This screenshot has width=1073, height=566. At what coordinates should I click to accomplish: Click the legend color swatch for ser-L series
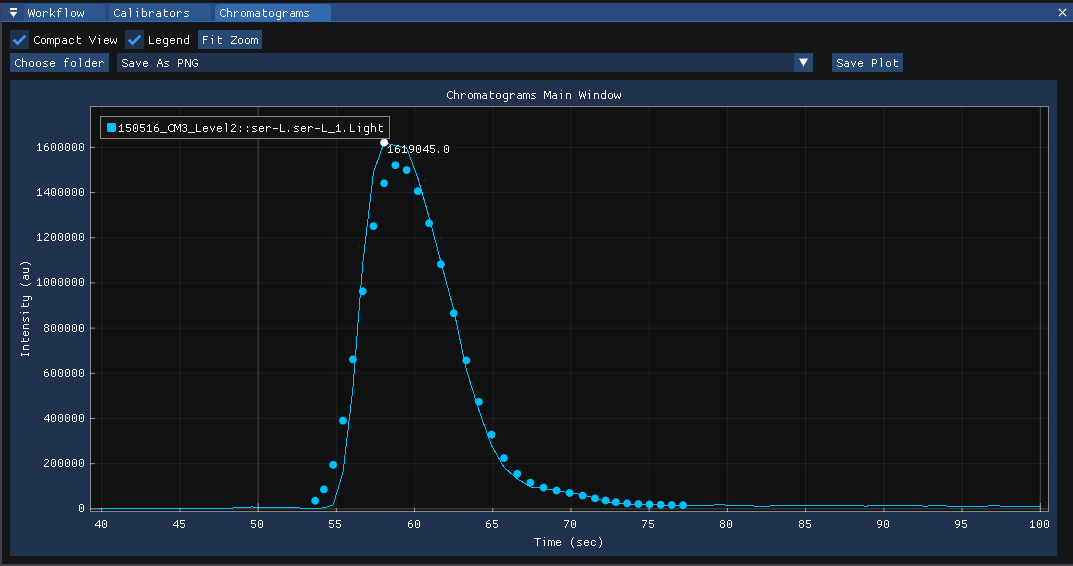(x=112, y=127)
